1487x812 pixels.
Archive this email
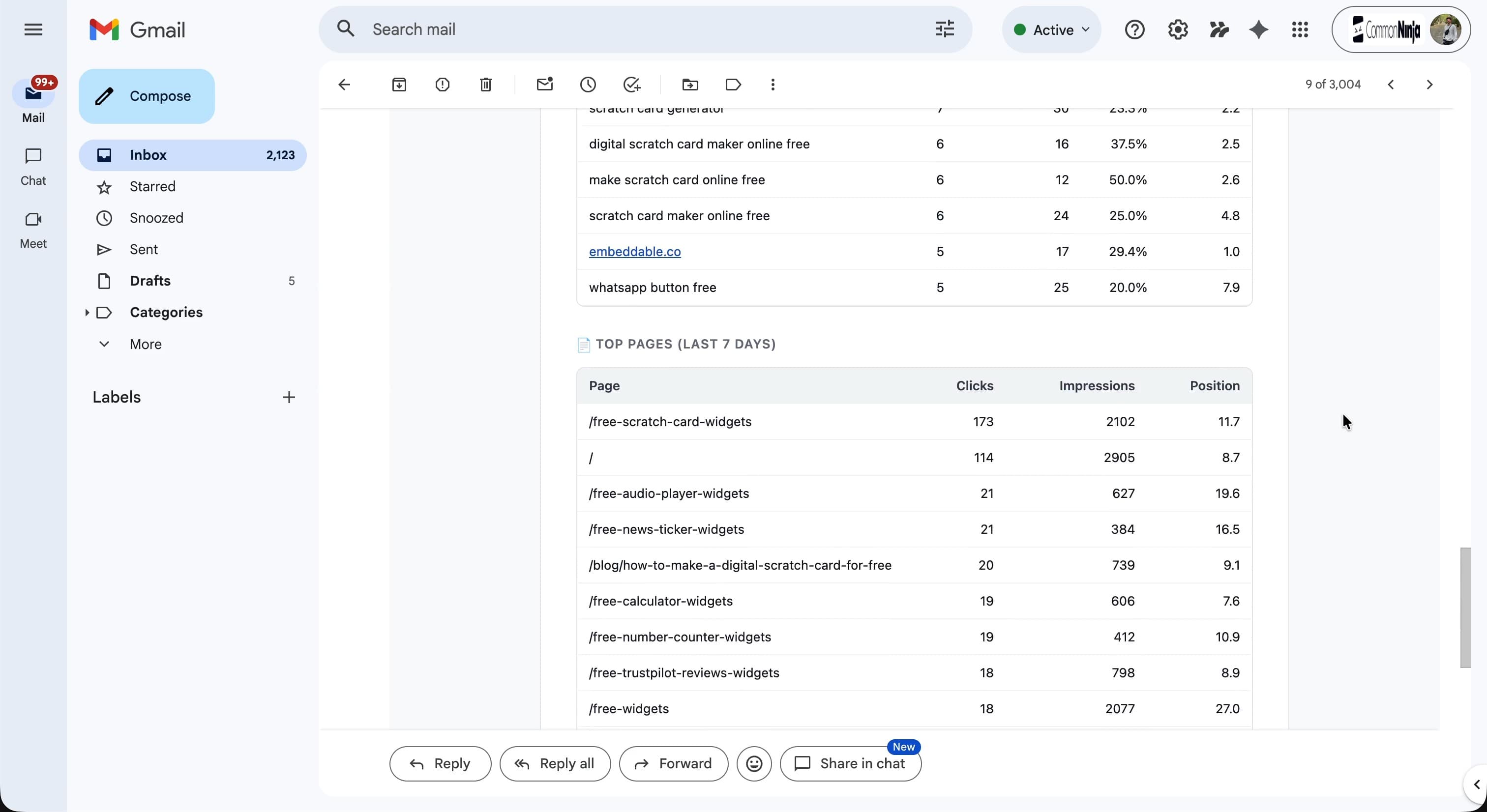tap(399, 84)
